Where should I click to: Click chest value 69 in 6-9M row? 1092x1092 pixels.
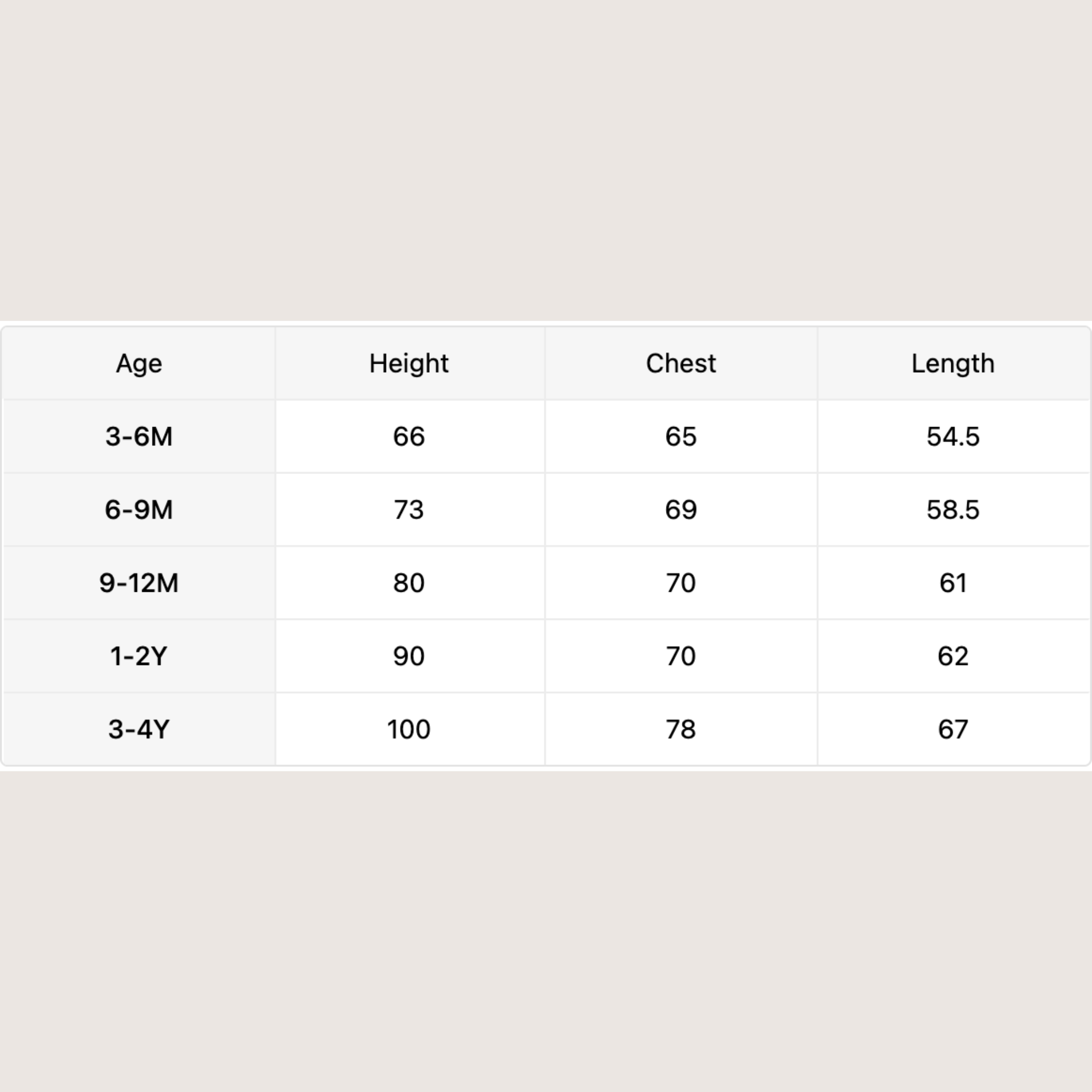(x=680, y=510)
